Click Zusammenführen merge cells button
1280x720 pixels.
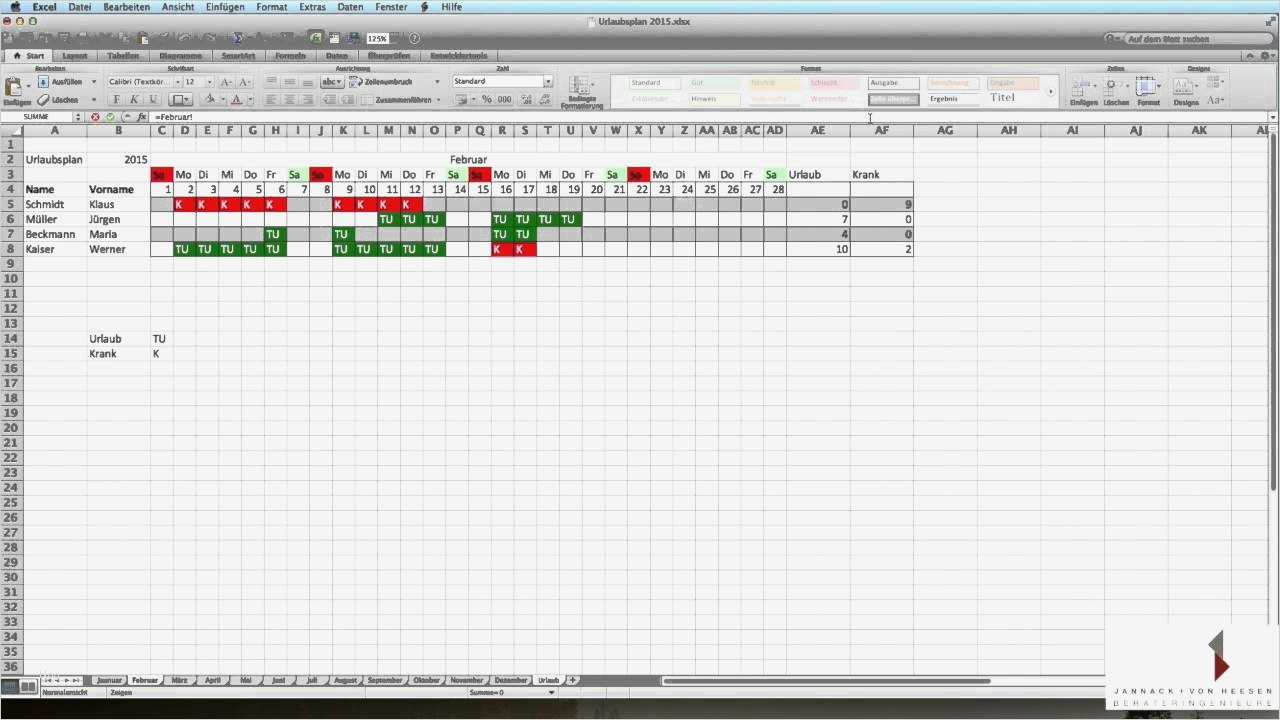pyautogui.click(x=396, y=100)
